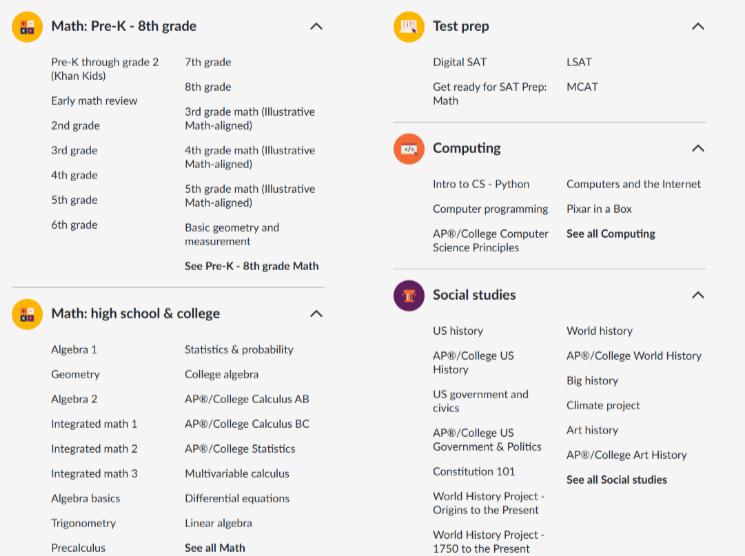The width and height of the screenshot is (745, 556).
Task: Collapse the Computing section chevron
Action: click(x=698, y=149)
